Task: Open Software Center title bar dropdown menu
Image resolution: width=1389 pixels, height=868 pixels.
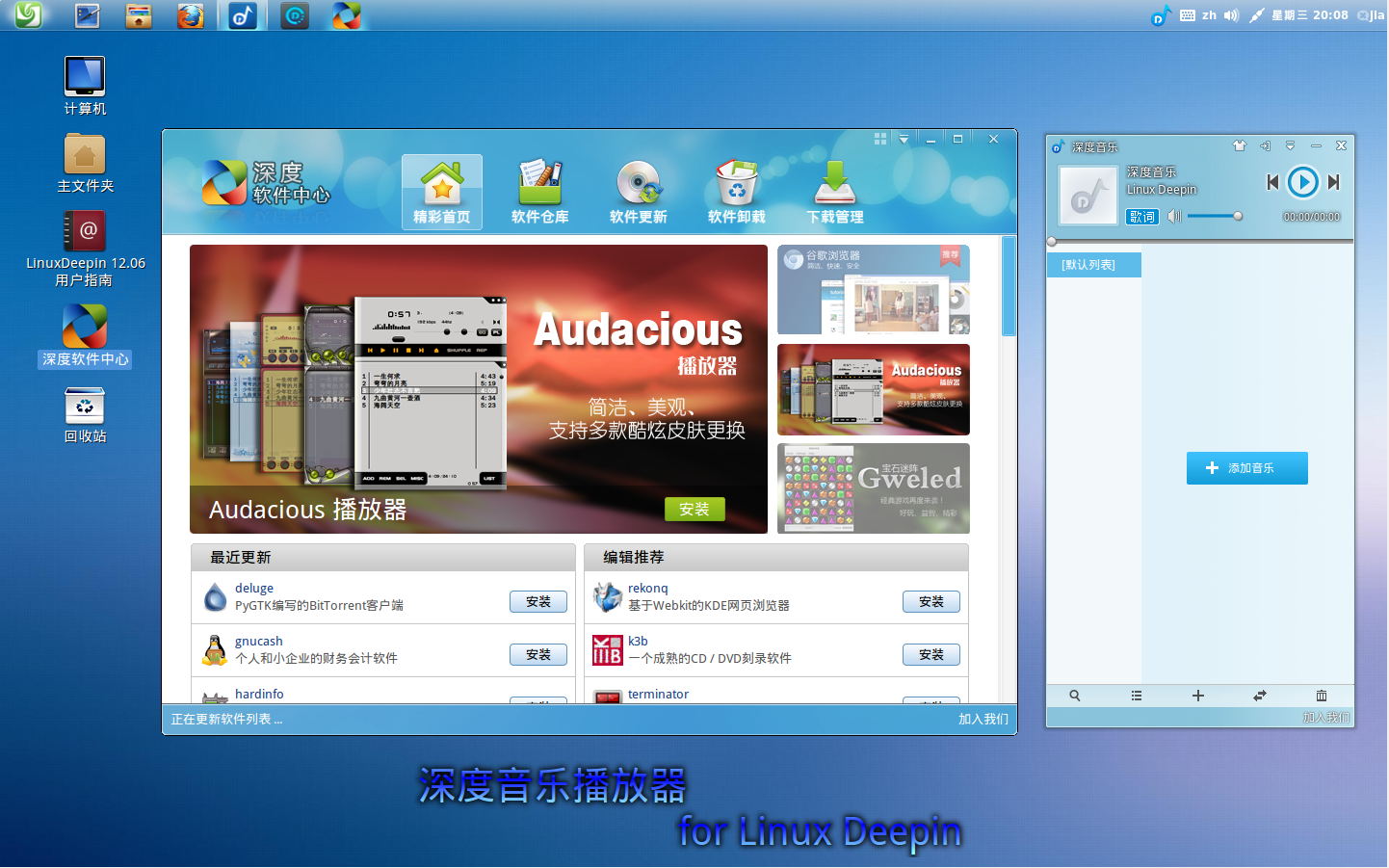Action: [x=904, y=140]
